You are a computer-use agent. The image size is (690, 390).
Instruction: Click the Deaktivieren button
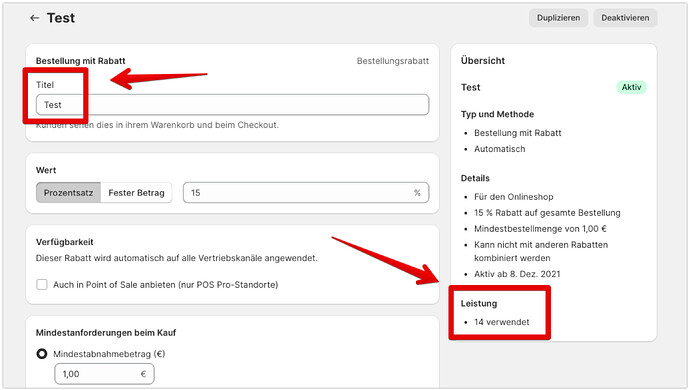(625, 18)
